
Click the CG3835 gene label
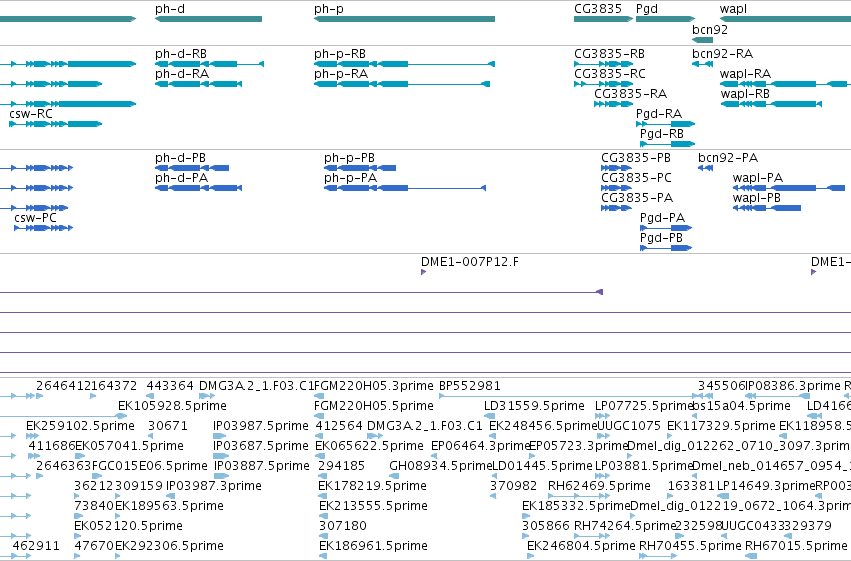click(598, 9)
